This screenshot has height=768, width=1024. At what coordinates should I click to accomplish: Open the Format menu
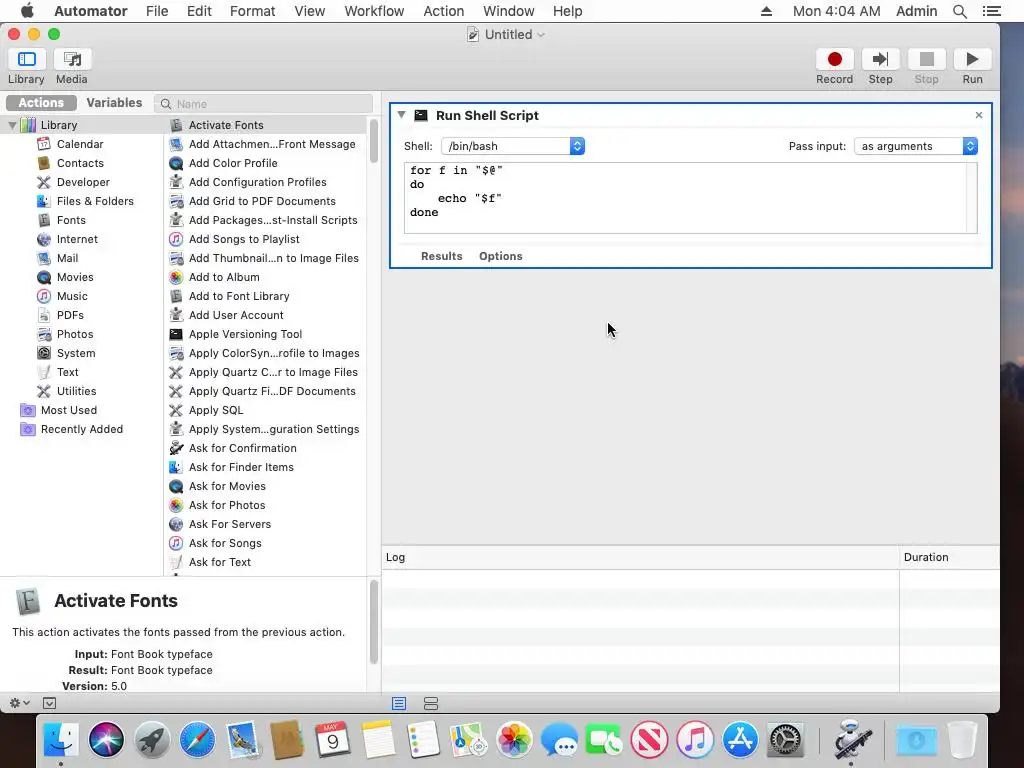click(x=253, y=11)
